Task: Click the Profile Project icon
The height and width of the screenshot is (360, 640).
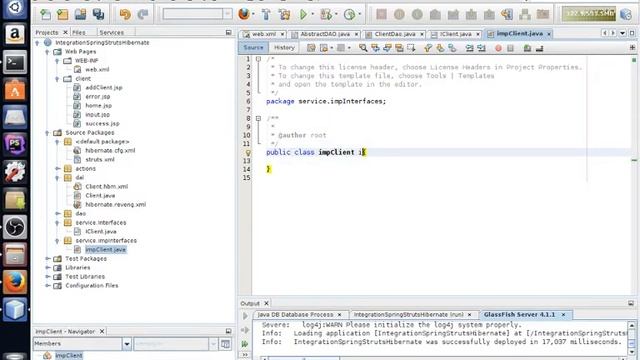Action: [x=349, y=15]
